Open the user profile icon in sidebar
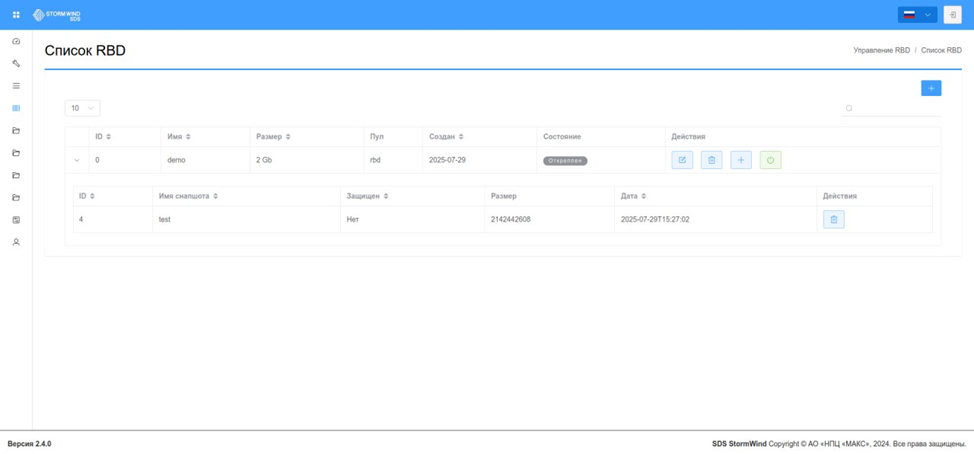This screenshot has height=454, width=974. (x=16, y=242)
